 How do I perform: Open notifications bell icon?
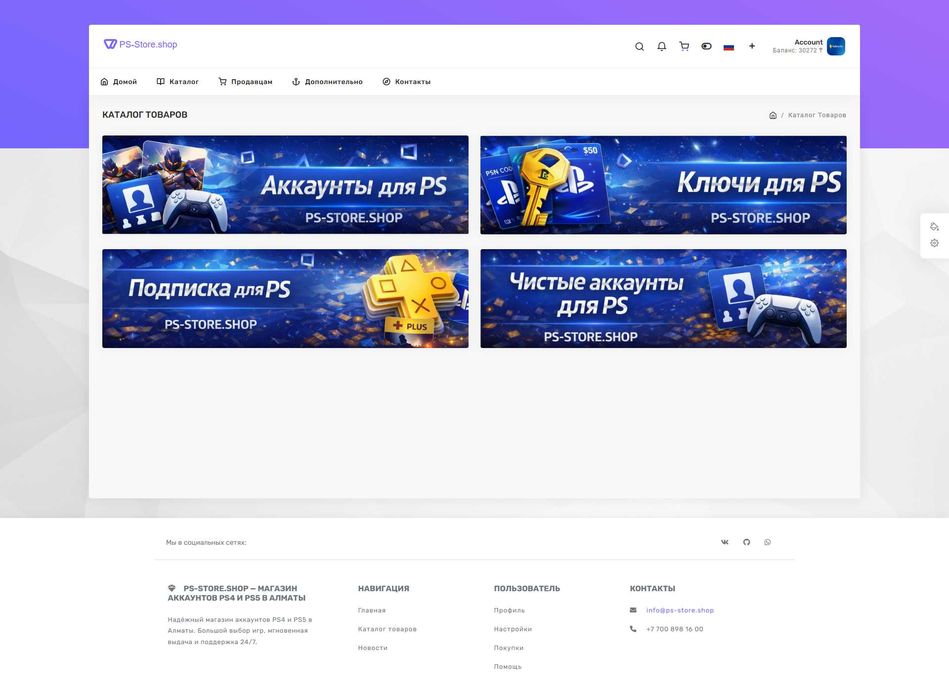coord(662,47)
